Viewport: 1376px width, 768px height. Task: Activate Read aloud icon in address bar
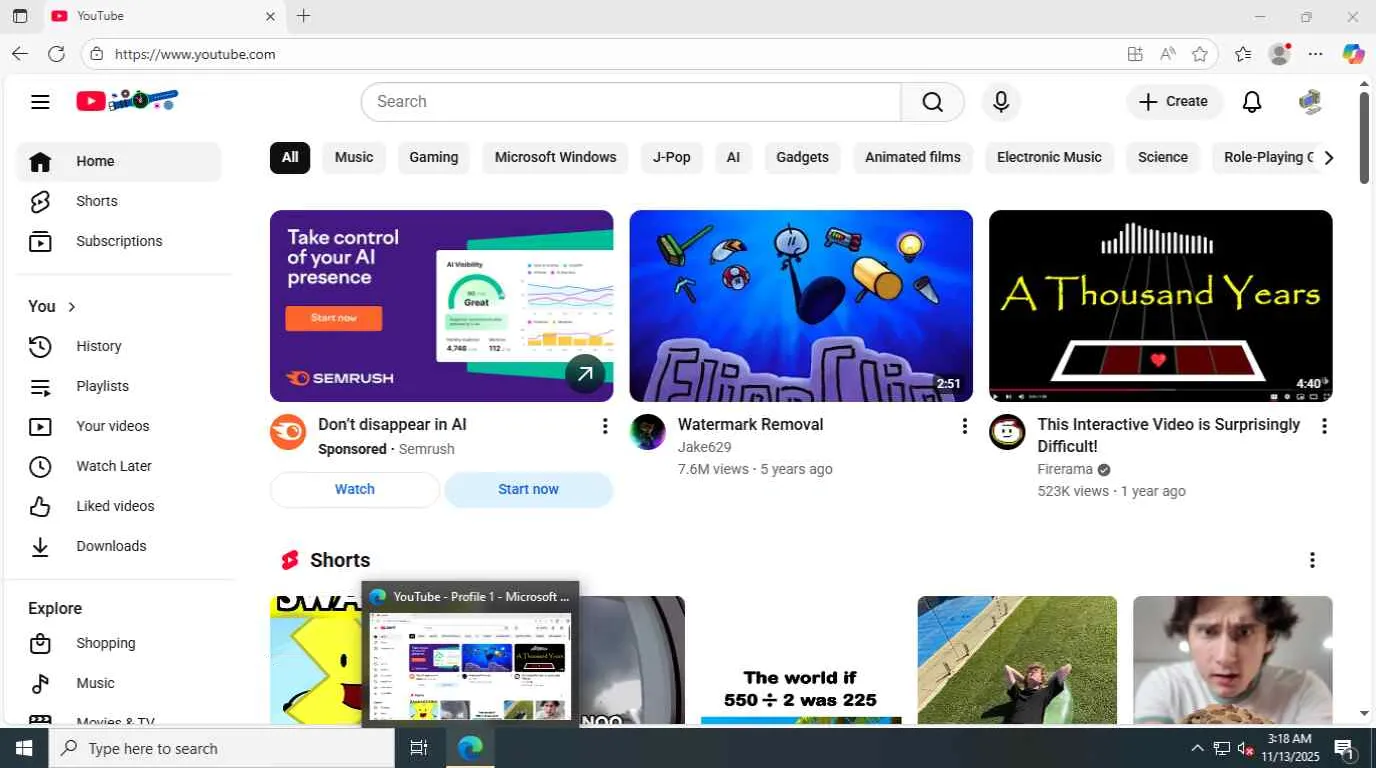pyautogui.click(x=1167, y=54)
